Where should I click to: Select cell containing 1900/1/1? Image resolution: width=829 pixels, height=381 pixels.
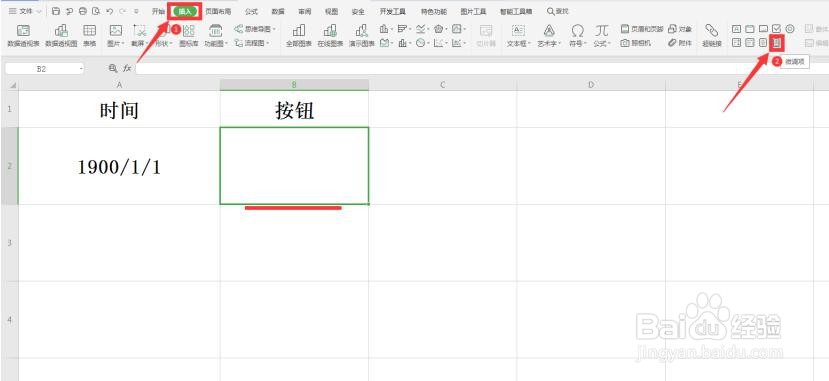click(119, 166)
